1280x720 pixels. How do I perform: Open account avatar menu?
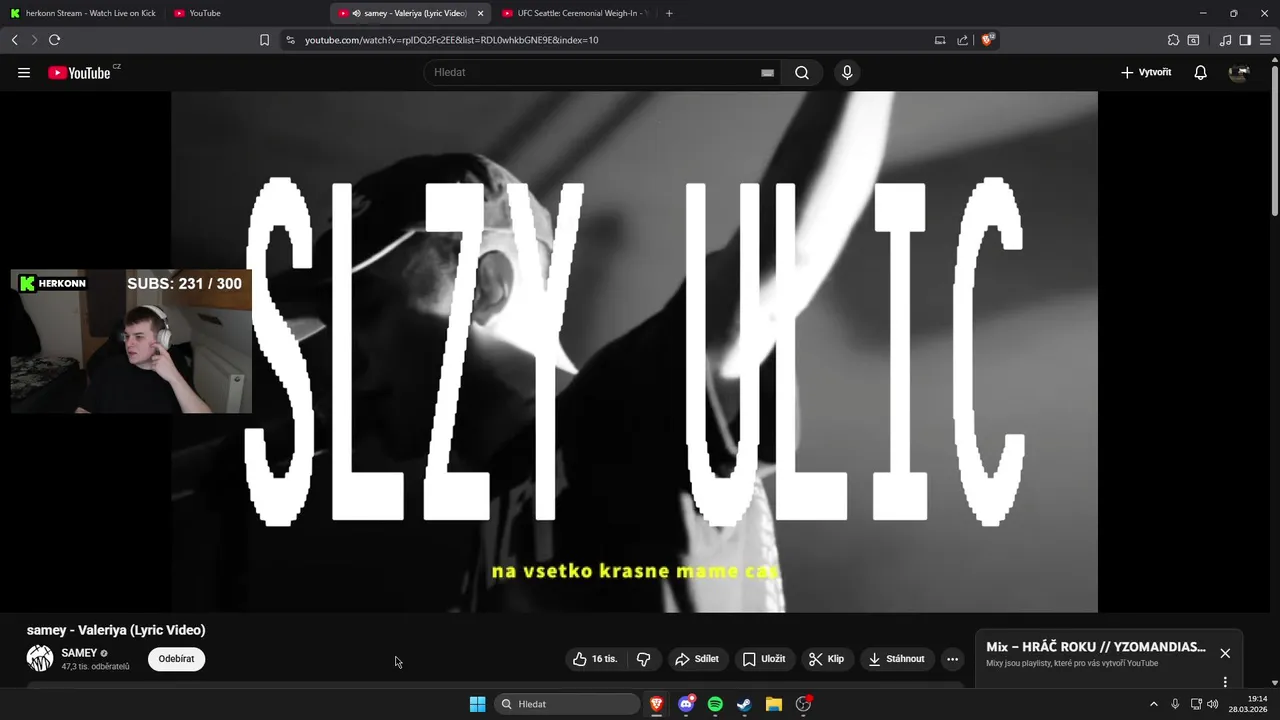1239,72
